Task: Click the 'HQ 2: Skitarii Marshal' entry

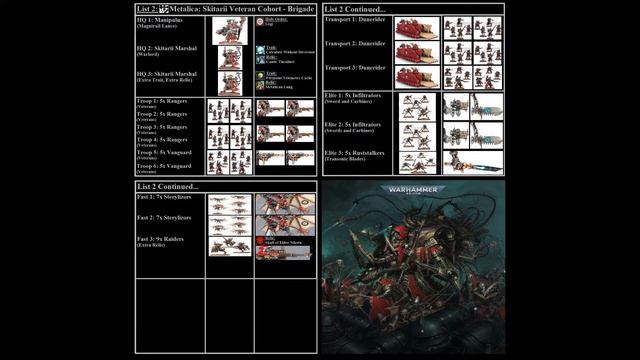Action: [167, 48]
